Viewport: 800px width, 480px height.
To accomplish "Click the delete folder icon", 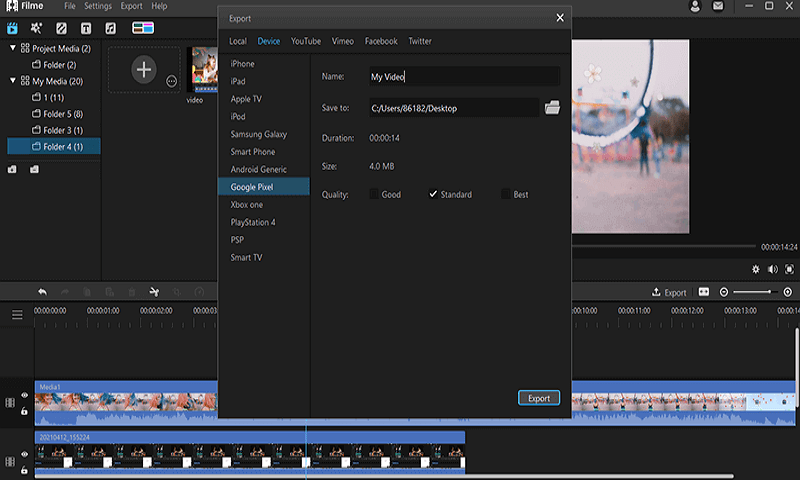I will pyautogui.click(x=34, y=169).
